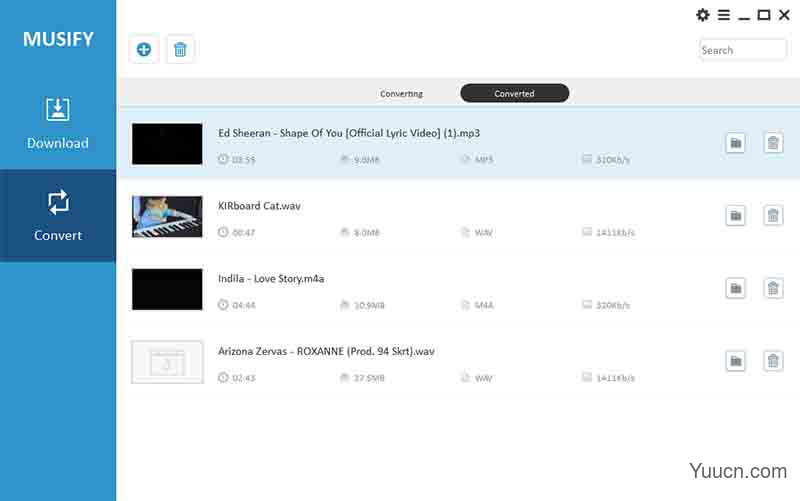Click the Indila Love Story thumbnail
The image size is (800, 501).
pos(167,289)
